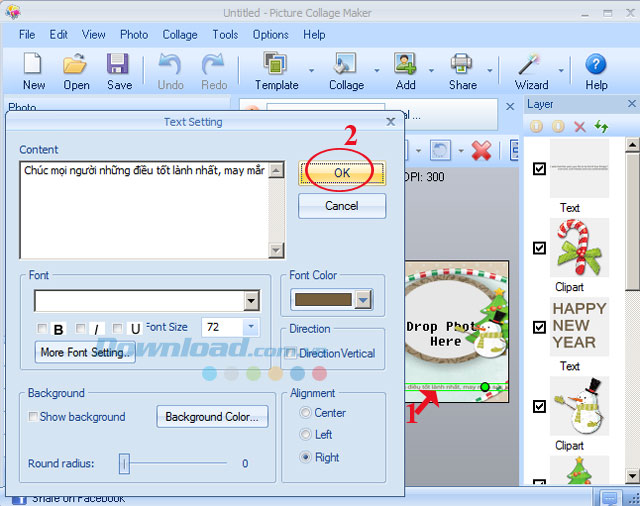Click the Undo toolbar icon
The image size is (640, 506).
pyautogui.click(x=170, y=64)
